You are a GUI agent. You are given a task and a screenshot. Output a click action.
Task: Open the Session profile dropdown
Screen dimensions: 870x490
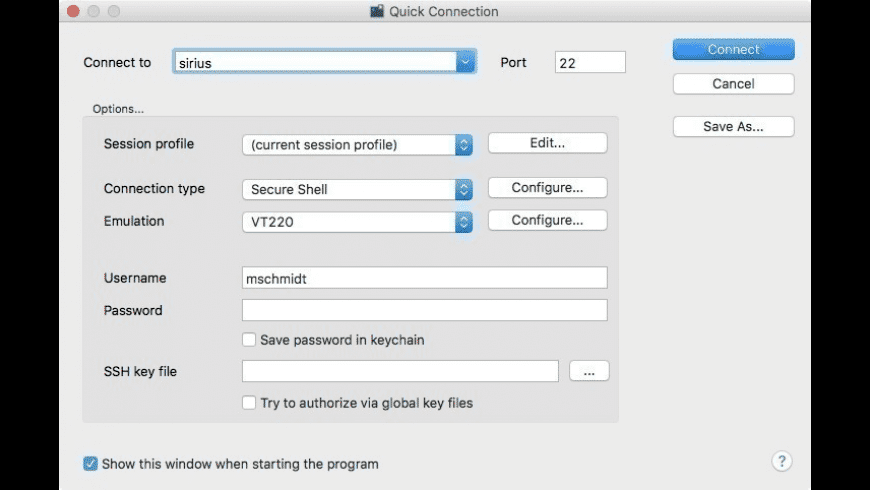coord(464,145)
